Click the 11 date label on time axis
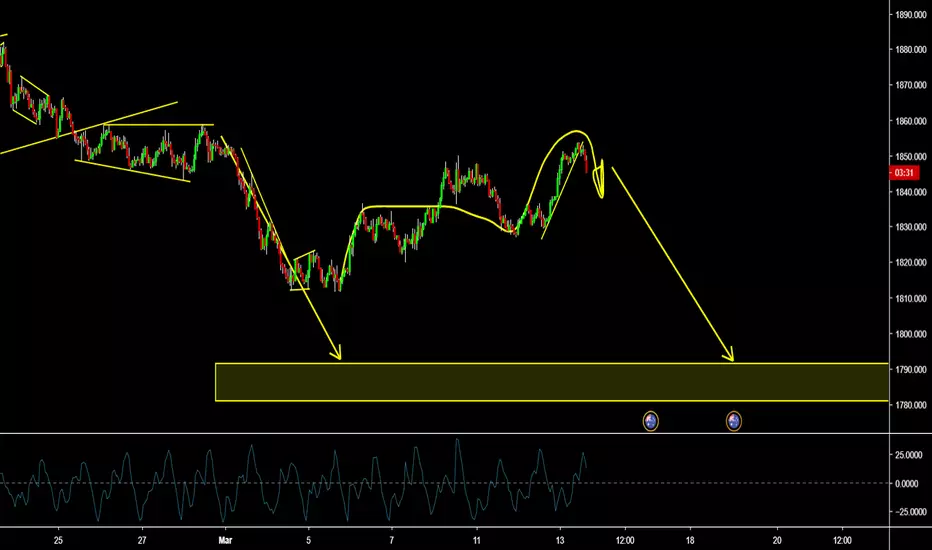This screenshot has width=932, height=550. (476, 540)
